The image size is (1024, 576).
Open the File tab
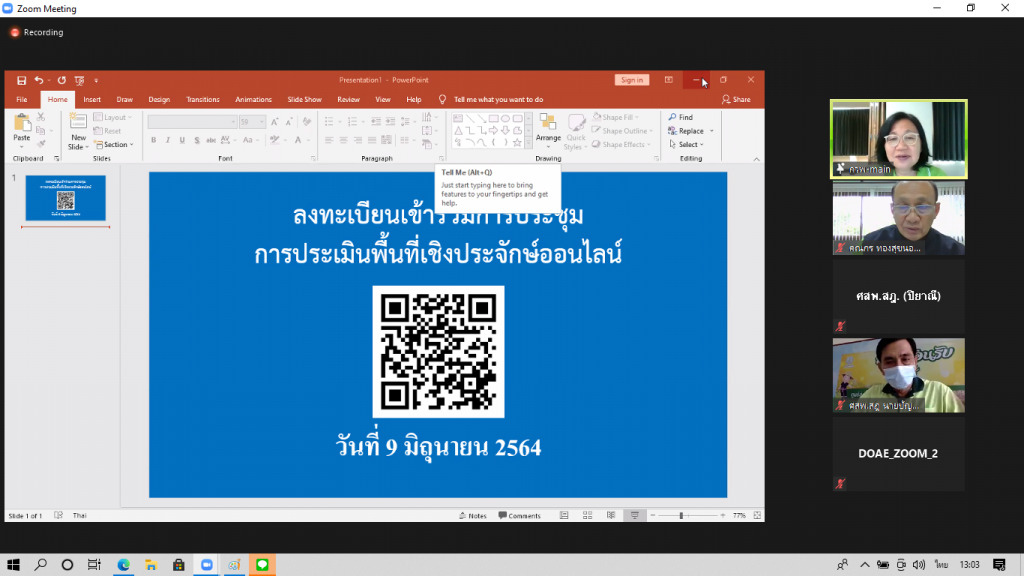coord(22,99)
